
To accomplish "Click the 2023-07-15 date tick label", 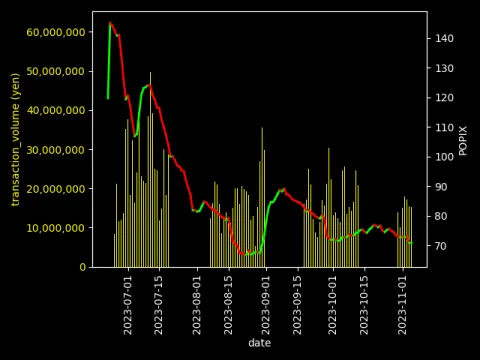I will coord(159,305).
